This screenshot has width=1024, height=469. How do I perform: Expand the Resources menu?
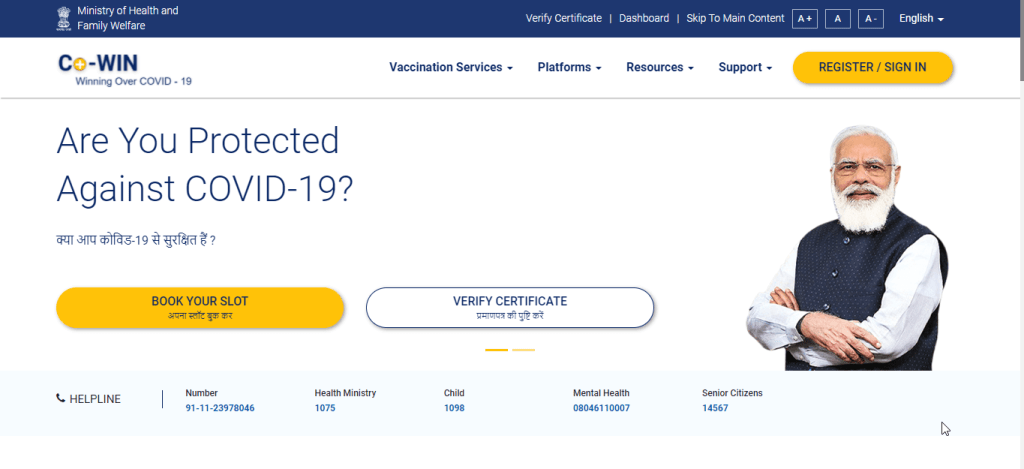(660, 67)
